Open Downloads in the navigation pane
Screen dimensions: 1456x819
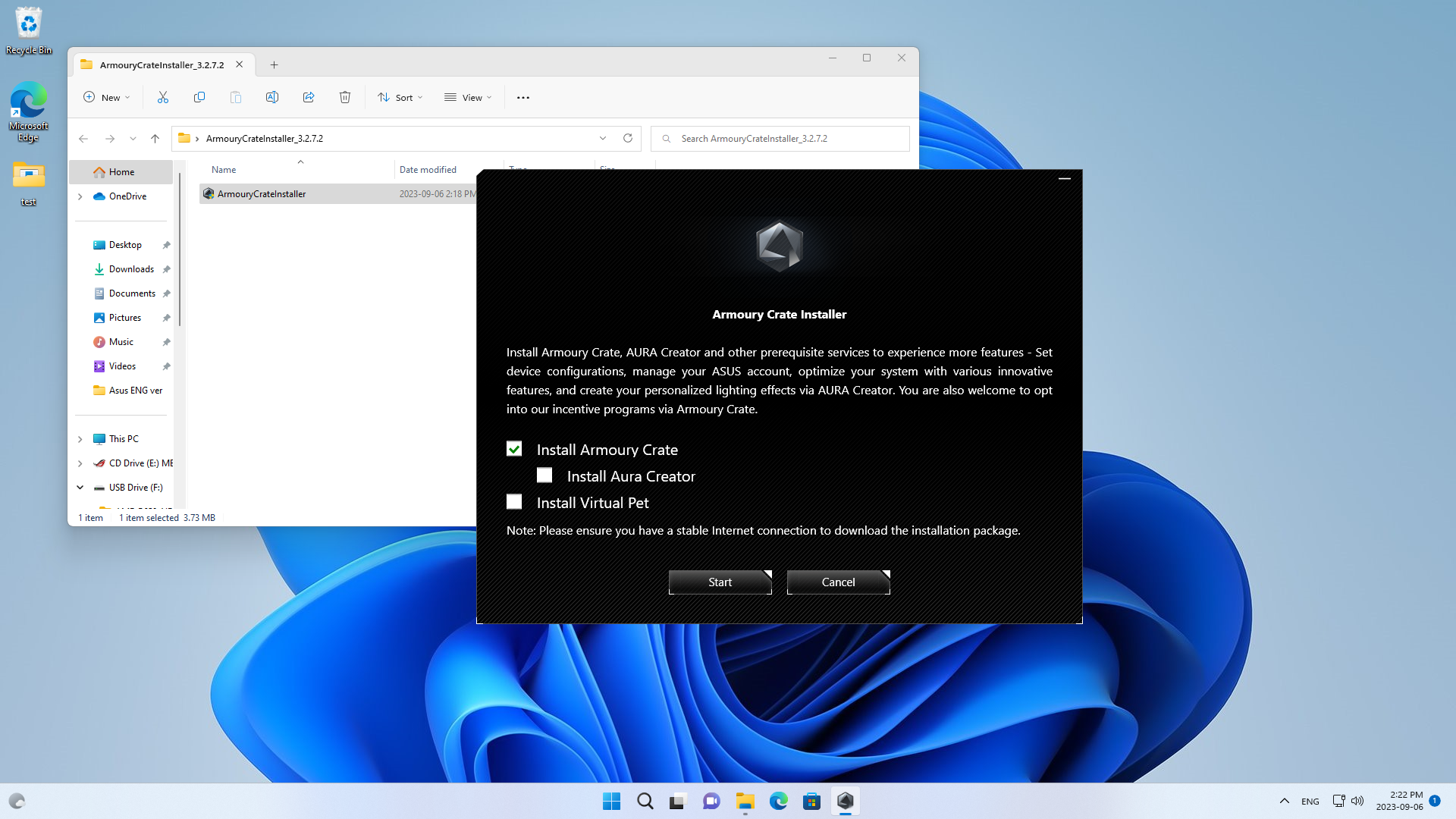[x=131, y=269]
